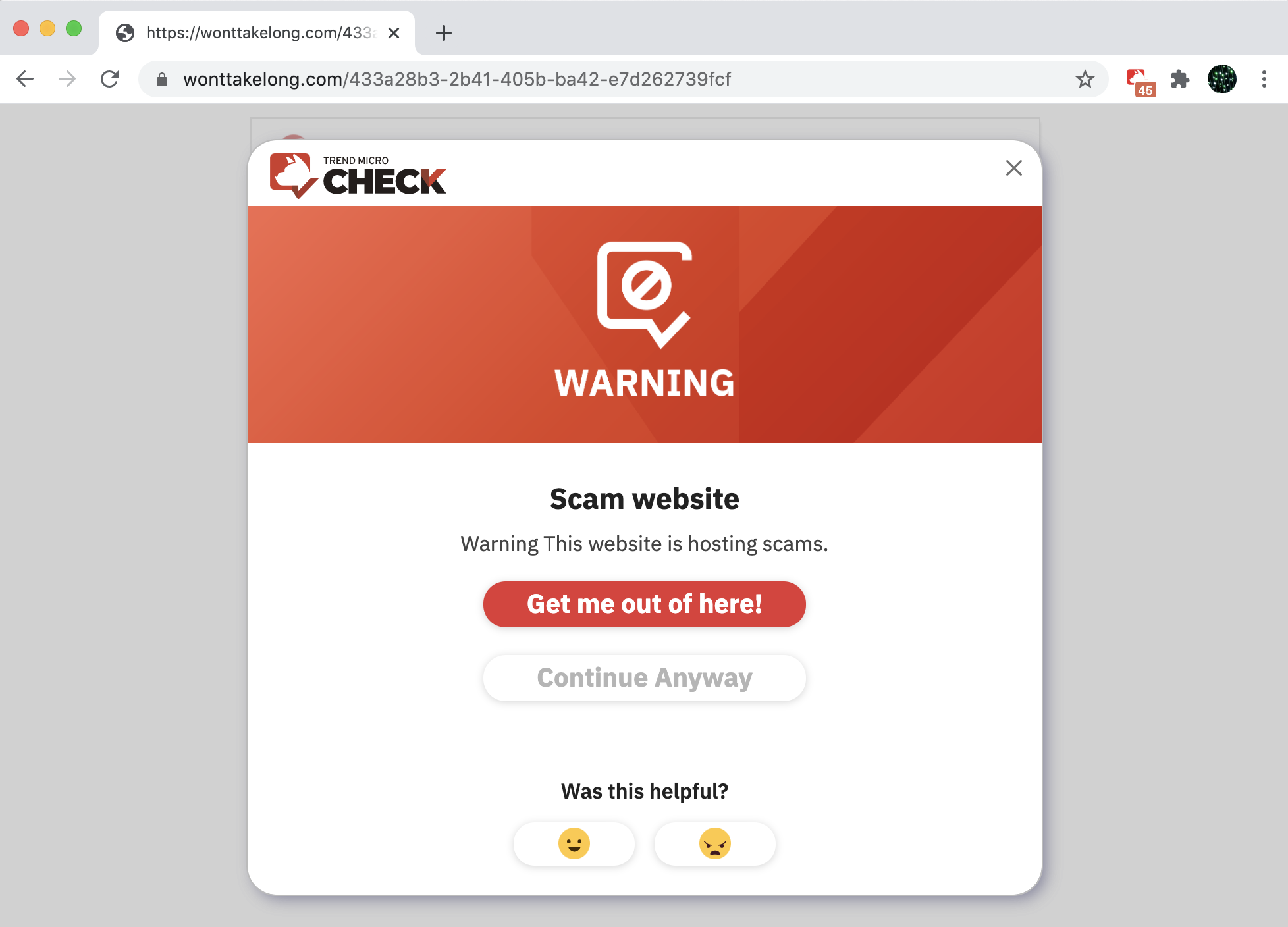
Task: Reload the page
Action: [x=109, y=80]
